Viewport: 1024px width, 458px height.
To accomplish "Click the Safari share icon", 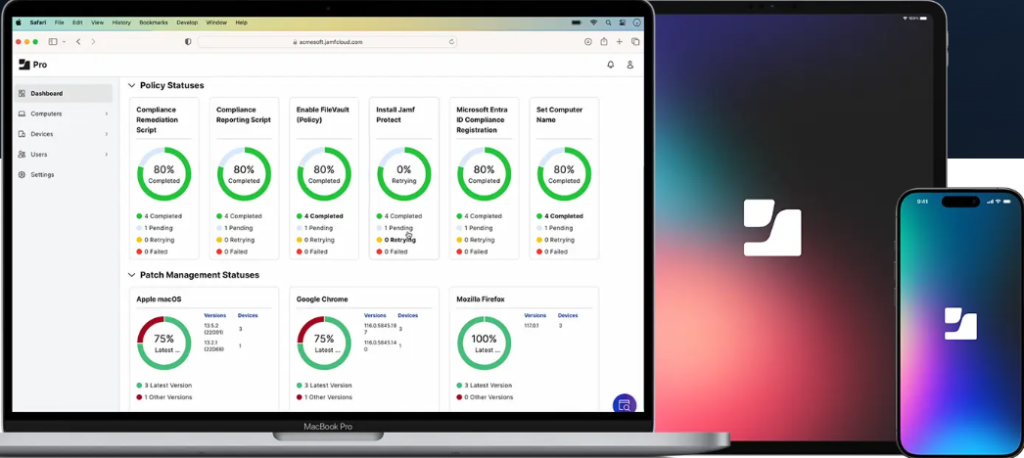I will (604, 42).
